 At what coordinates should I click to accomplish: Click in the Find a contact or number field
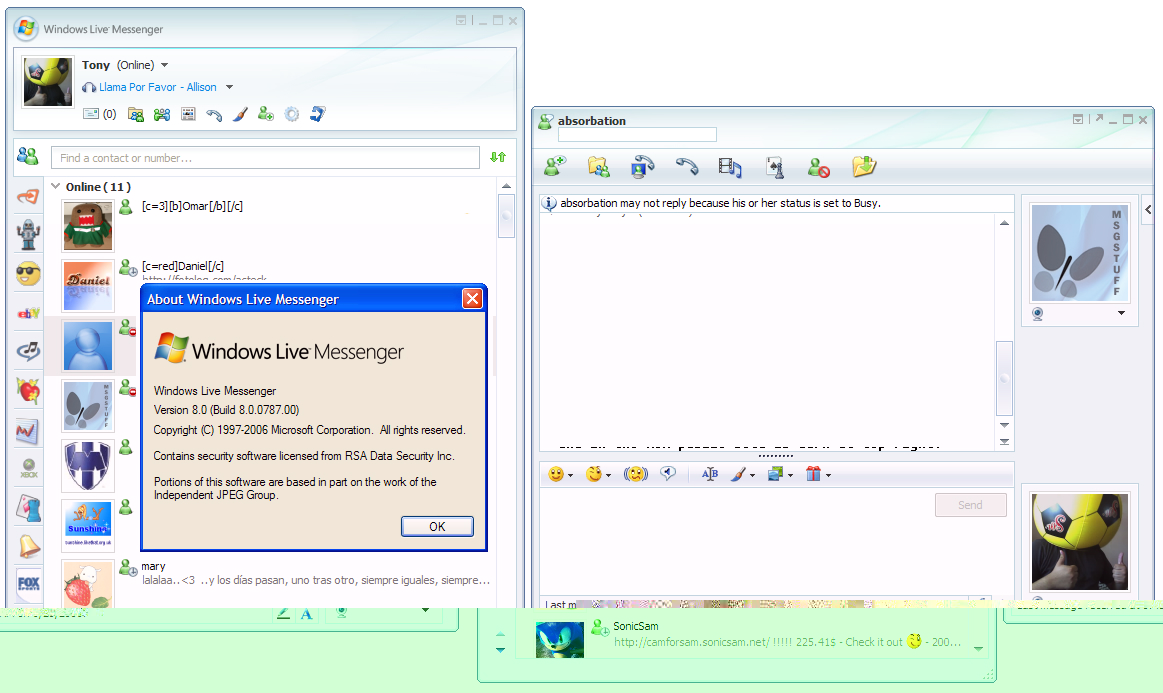point(265,157)
